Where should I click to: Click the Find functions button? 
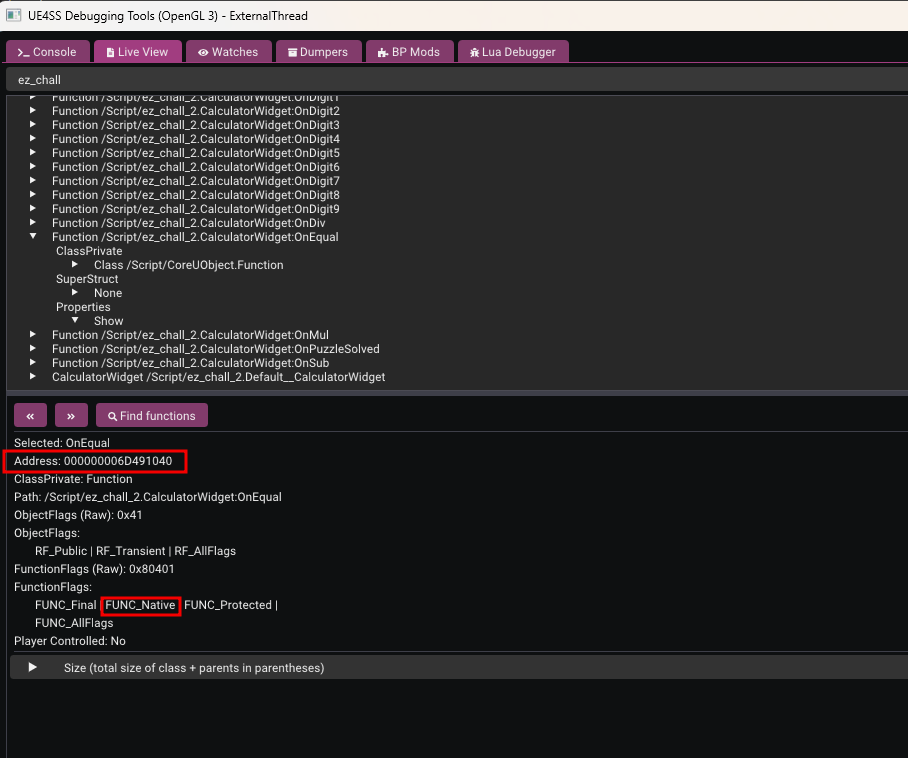point(152,416)
